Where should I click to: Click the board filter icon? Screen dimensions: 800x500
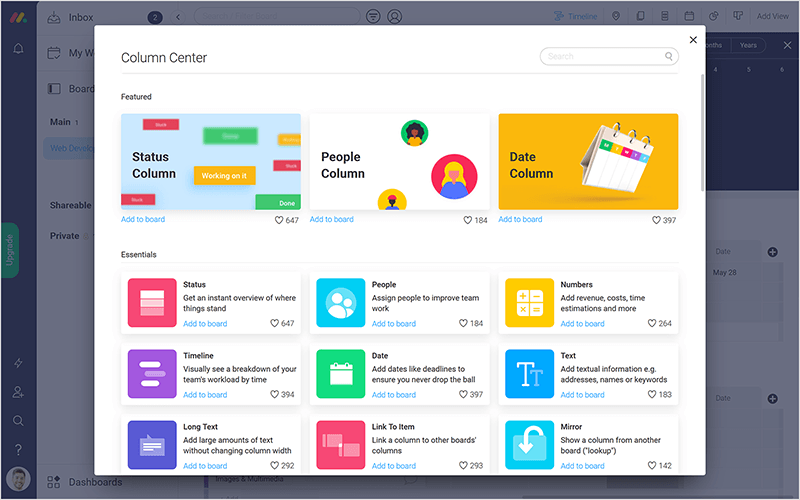pyautogui.click(x=373, y=16)
